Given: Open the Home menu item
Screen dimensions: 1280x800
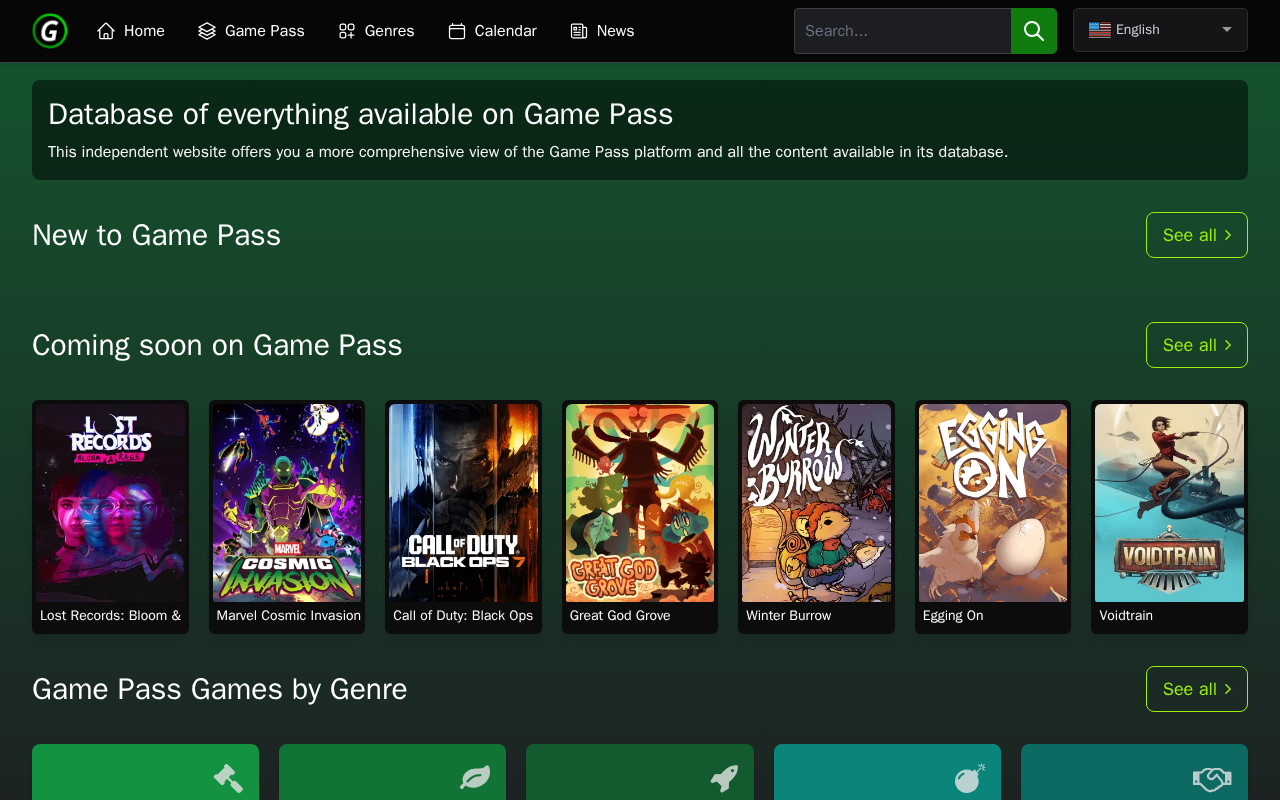Looking at the screenshot, I should tap(131, 31).
